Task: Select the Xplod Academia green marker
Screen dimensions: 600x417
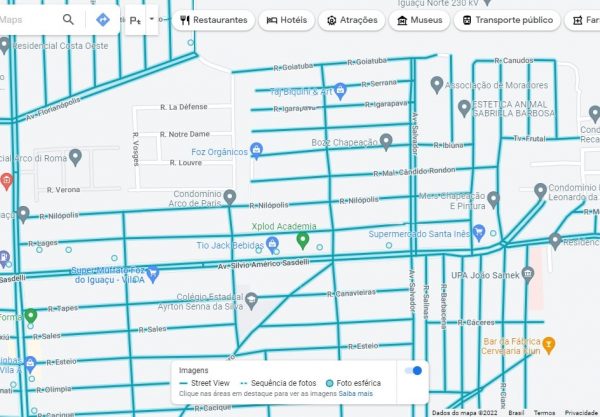Action: point(303,240)
